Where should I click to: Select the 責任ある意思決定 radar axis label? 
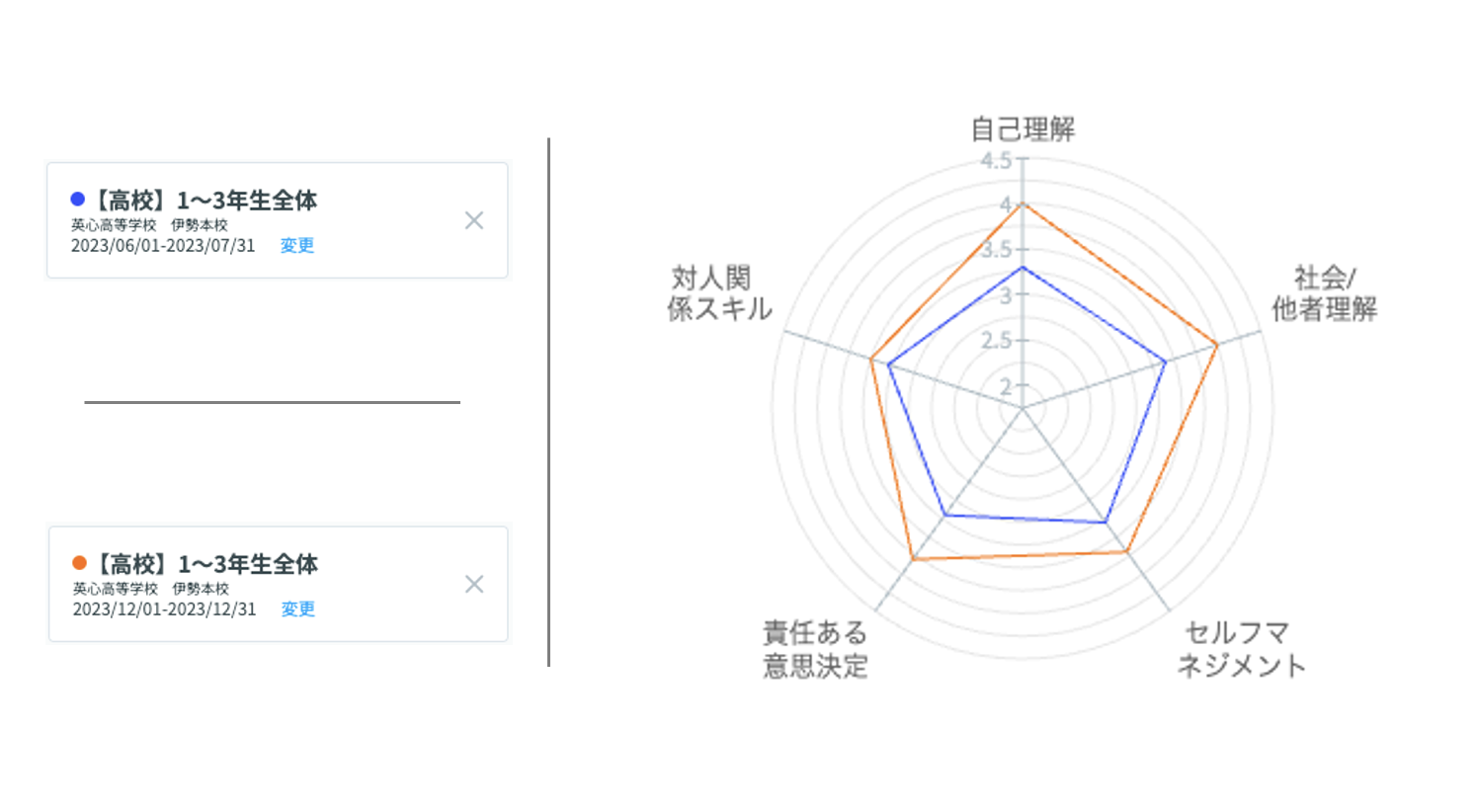point(815,649)
